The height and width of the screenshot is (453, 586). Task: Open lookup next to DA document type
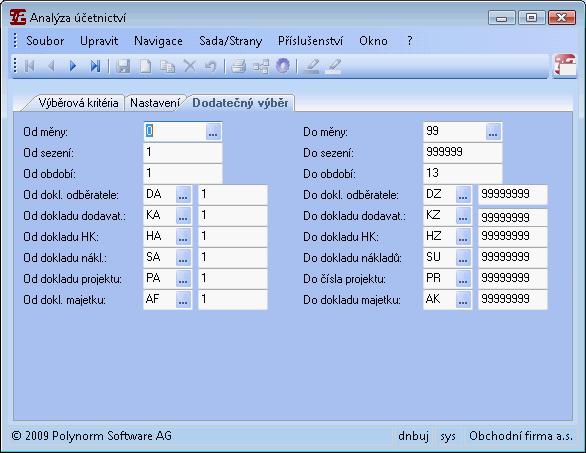click(x=183, y=195)
